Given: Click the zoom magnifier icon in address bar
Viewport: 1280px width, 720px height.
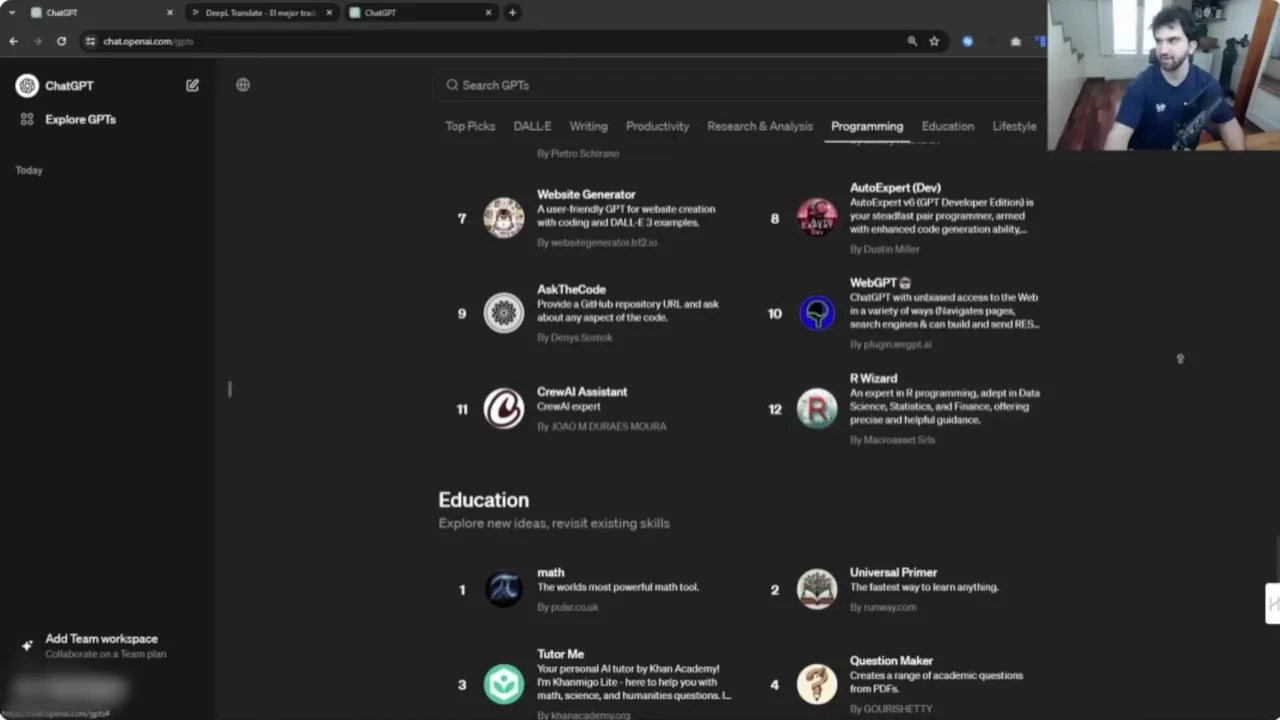Looking at the screenshot, I should 912,41.
